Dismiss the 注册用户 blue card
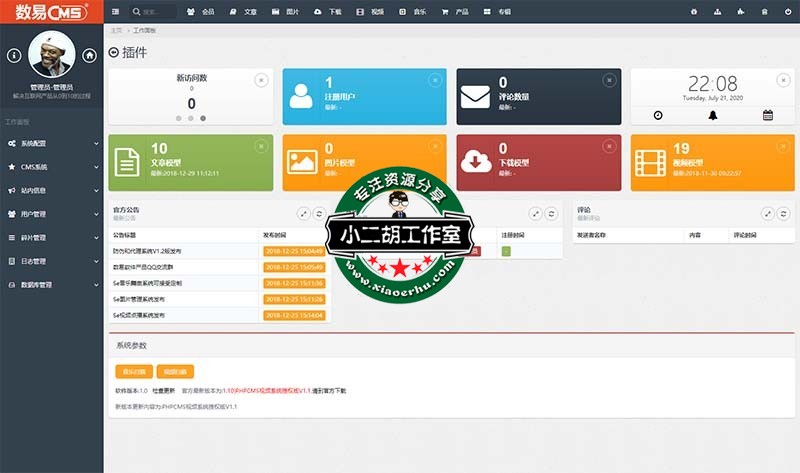 pyautogui.click(x=435, y=80)
